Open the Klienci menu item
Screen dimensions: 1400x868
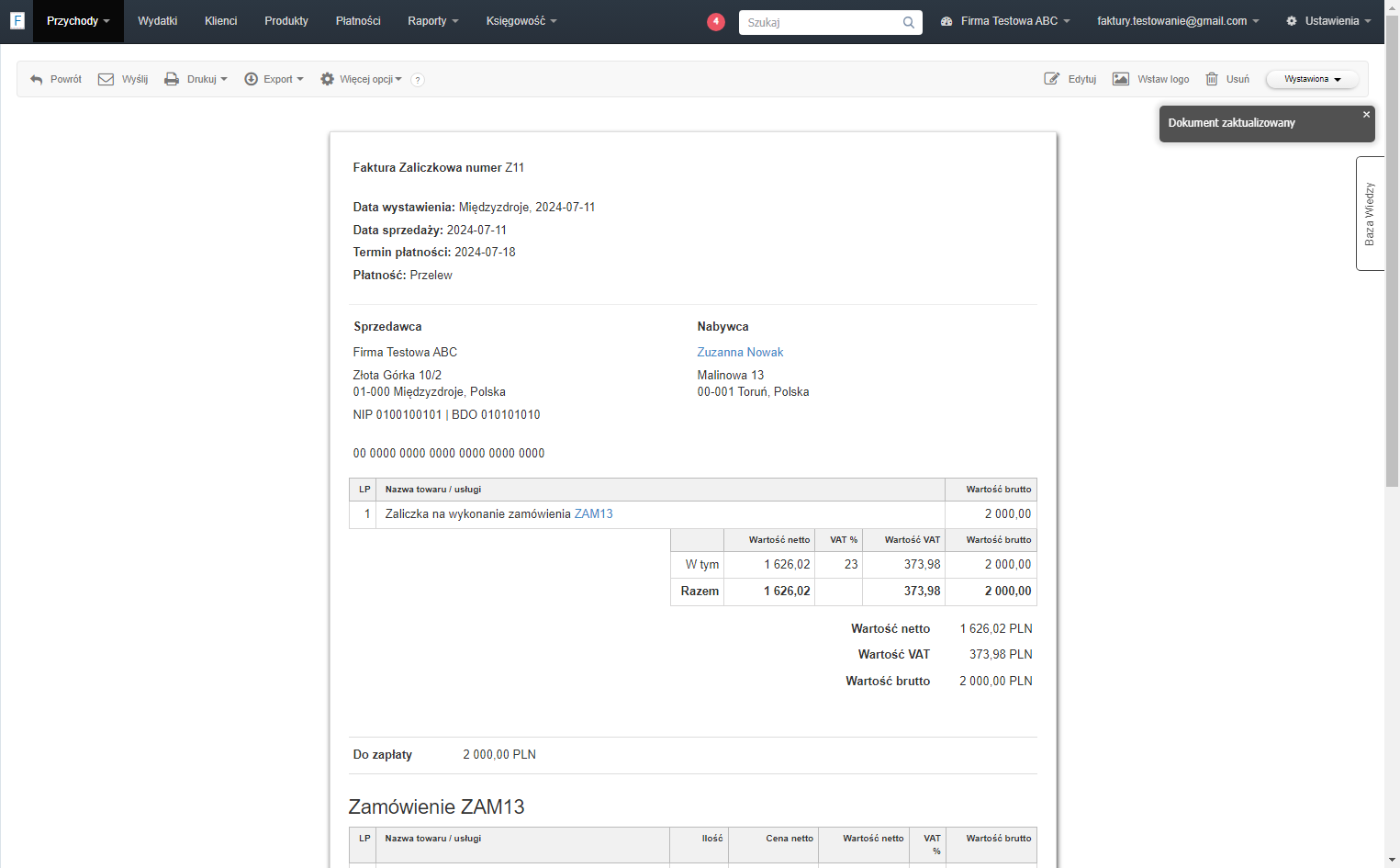pyautogui.click(x=220, y=21)
